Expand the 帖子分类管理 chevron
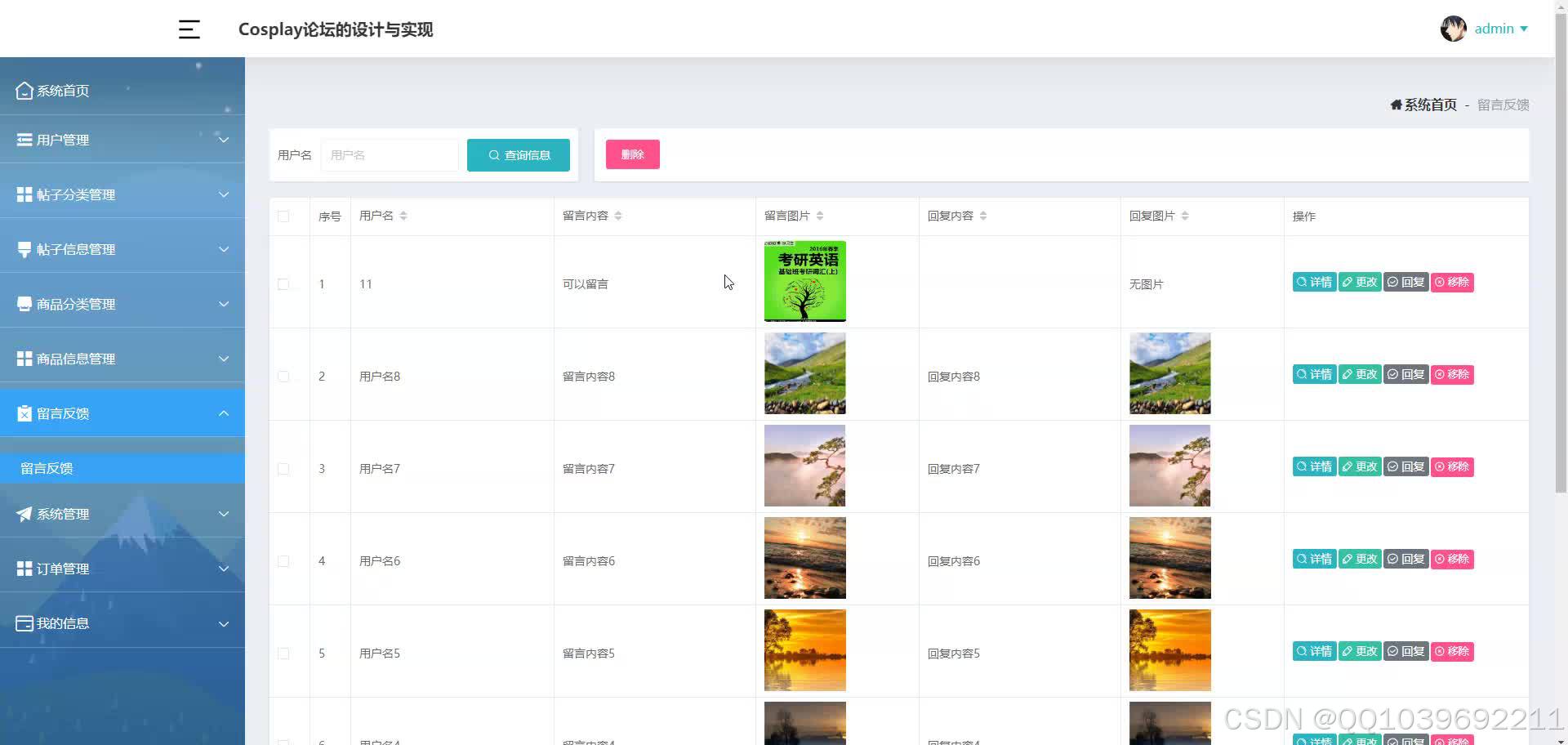Viewport: 1568px width, 745px height. 224,194
